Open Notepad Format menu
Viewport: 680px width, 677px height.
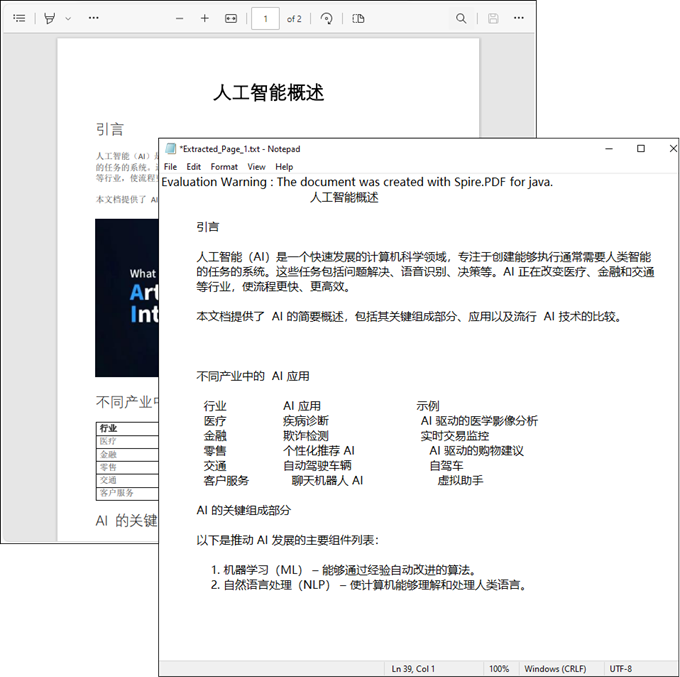(224, 167)
